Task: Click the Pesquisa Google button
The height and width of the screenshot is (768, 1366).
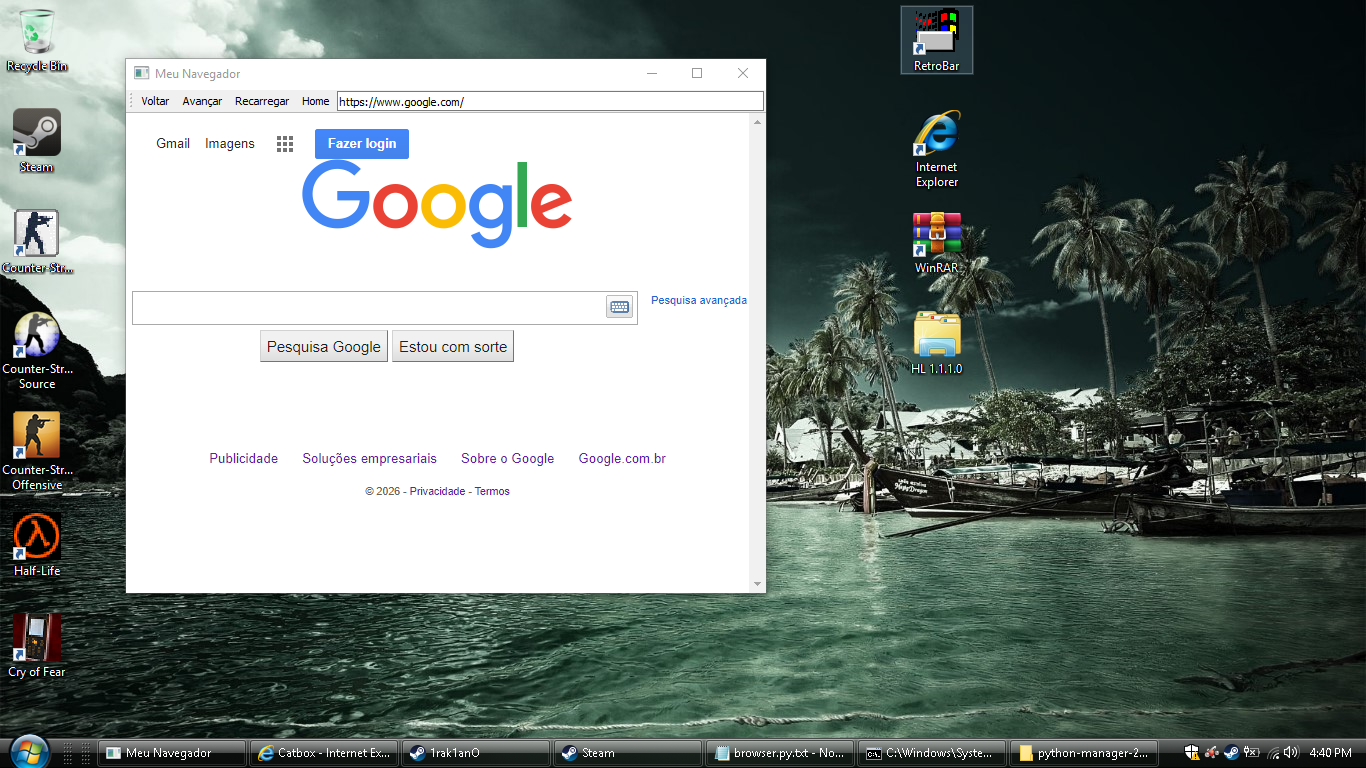Action: pos(323,347)
